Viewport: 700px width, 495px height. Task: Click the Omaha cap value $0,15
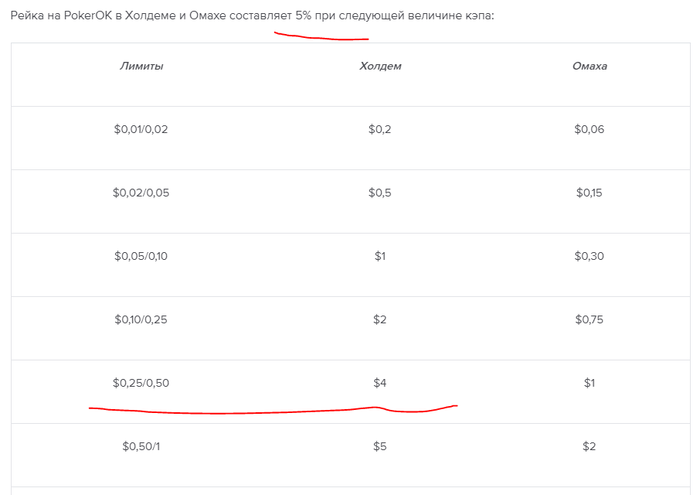click(x=589, y=193)
